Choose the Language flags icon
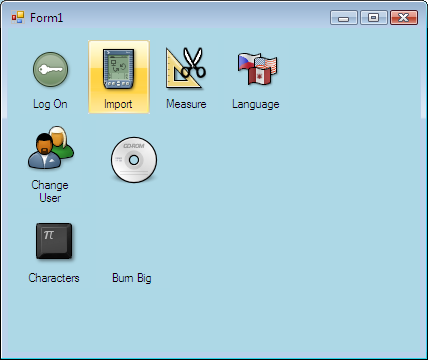 click(x=257, y=68)
